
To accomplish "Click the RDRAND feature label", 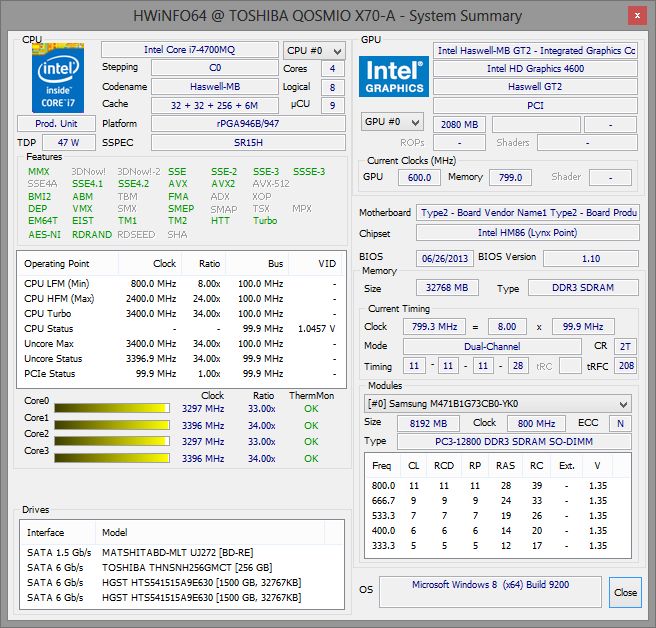I will click(x=92, y=235).
